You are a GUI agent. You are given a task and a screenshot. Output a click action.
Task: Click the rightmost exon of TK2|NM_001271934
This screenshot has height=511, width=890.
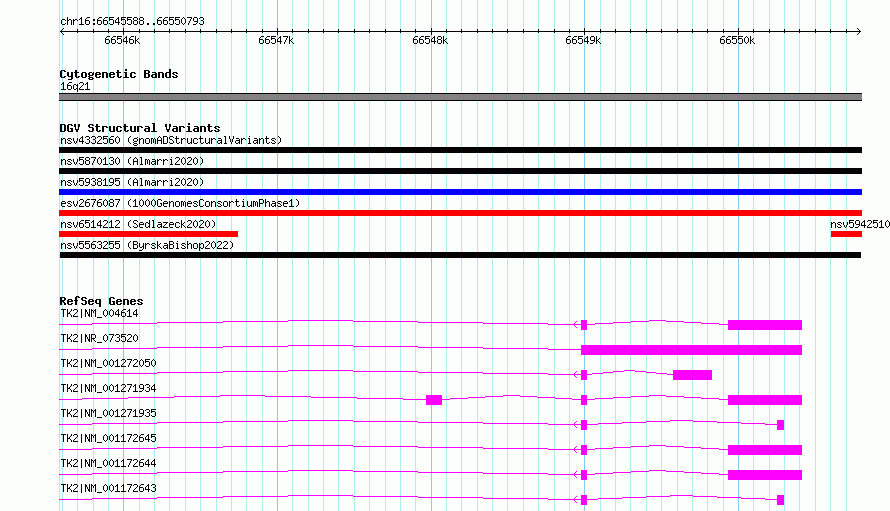coord(765,400)
